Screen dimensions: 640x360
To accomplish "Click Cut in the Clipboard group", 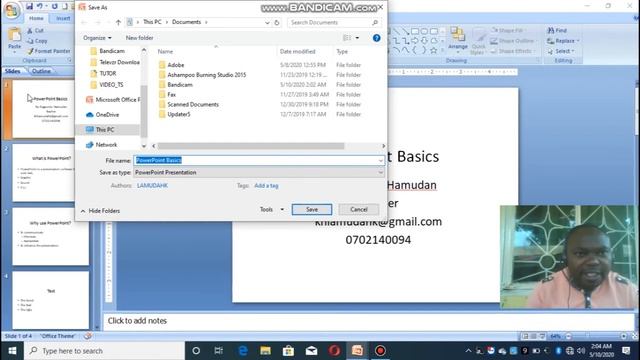I will (x=36, y=31).
